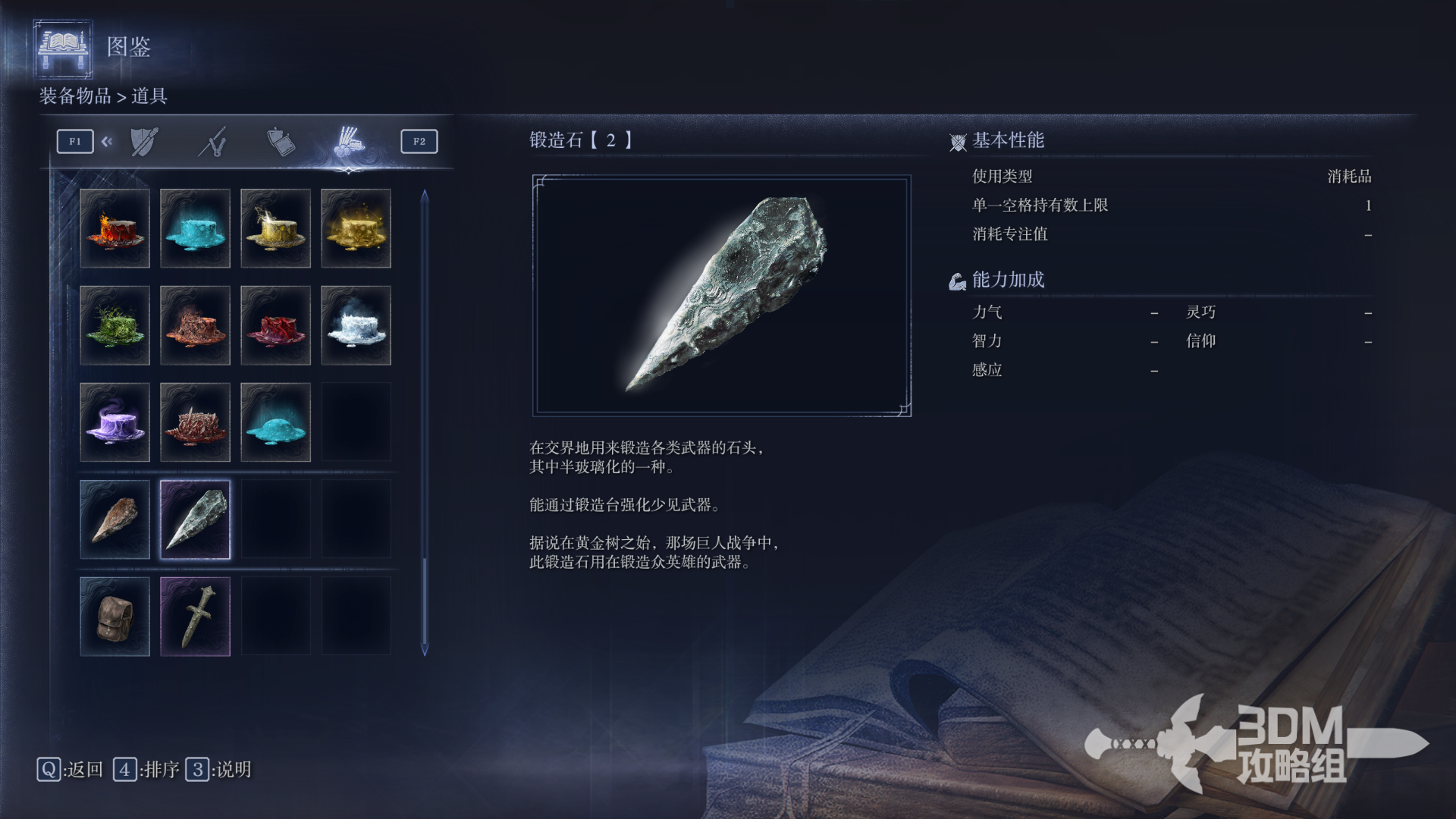Select the brown smithing stone item

(x=115, y=519)
